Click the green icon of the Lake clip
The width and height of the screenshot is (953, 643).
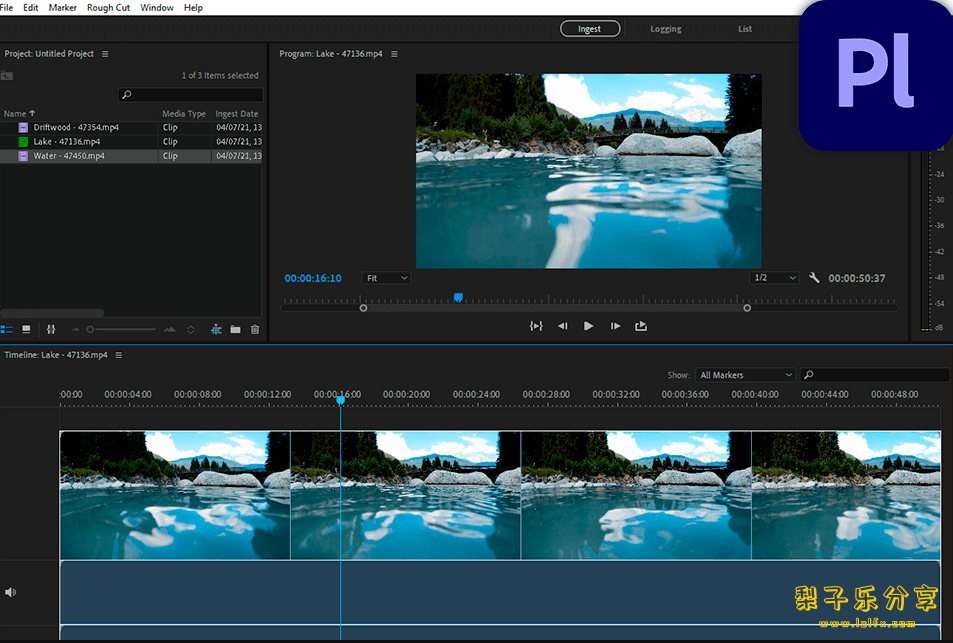(23, 142)
